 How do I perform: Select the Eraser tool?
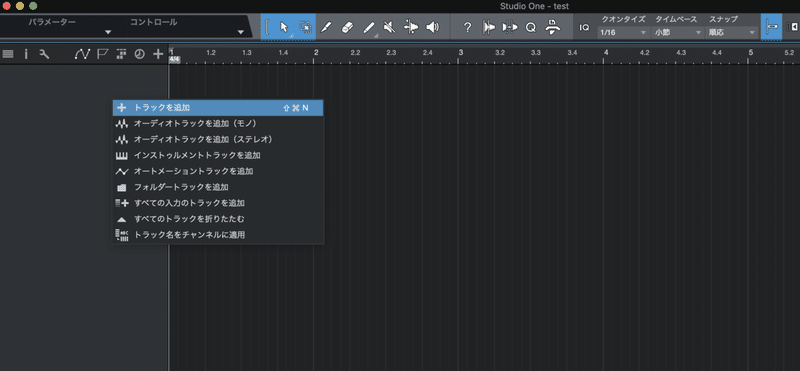[347, 27]
